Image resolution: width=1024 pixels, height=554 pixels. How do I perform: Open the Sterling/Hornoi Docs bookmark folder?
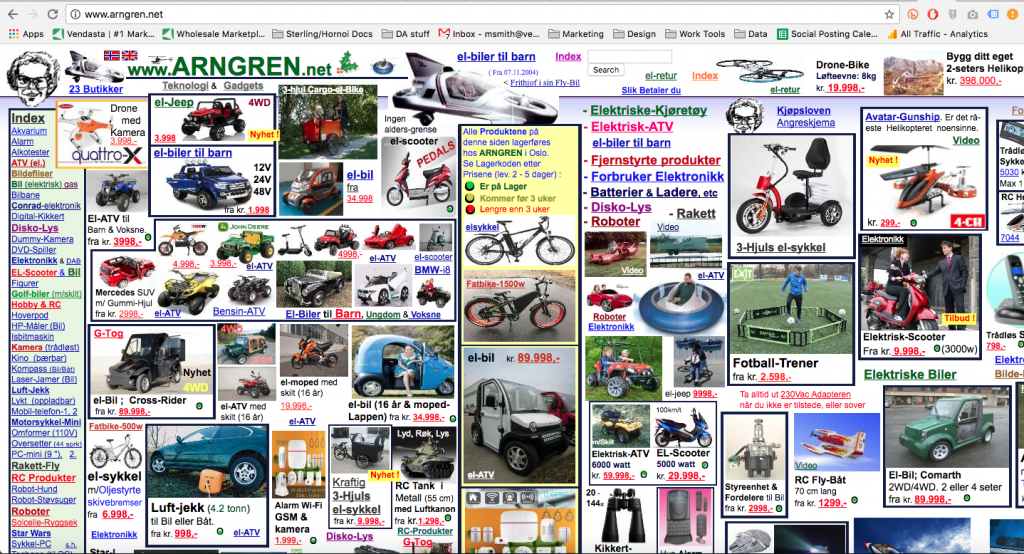(x=322, y=34)
